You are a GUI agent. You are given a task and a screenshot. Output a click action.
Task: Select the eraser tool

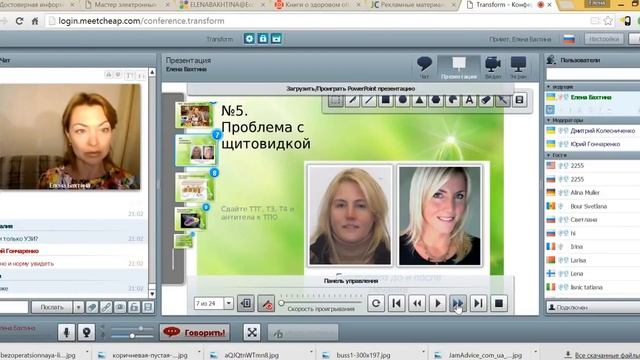tap(486, 100)
